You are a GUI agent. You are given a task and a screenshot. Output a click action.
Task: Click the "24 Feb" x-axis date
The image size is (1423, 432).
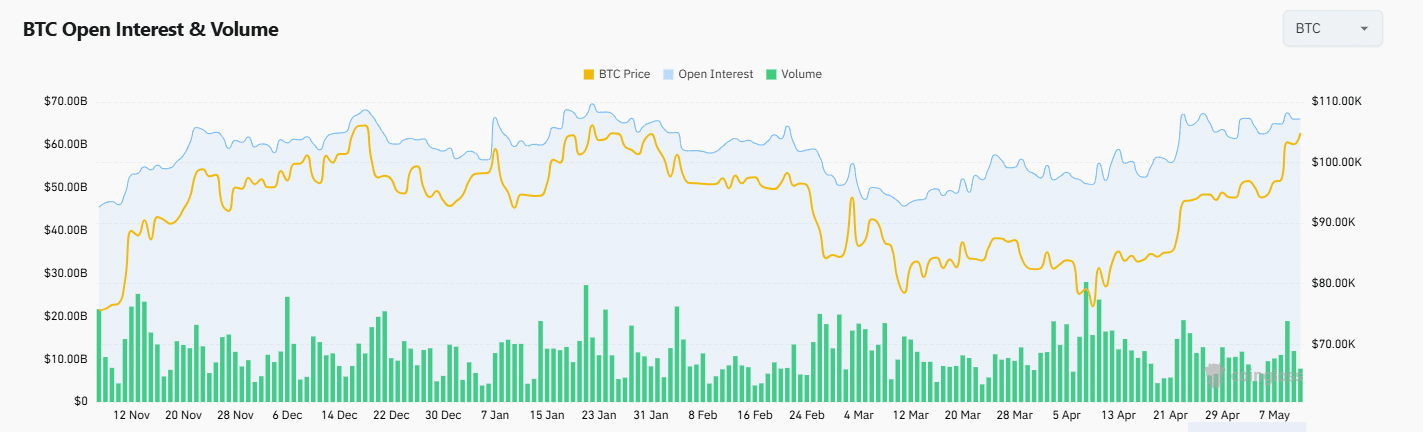tap(807, 415)
